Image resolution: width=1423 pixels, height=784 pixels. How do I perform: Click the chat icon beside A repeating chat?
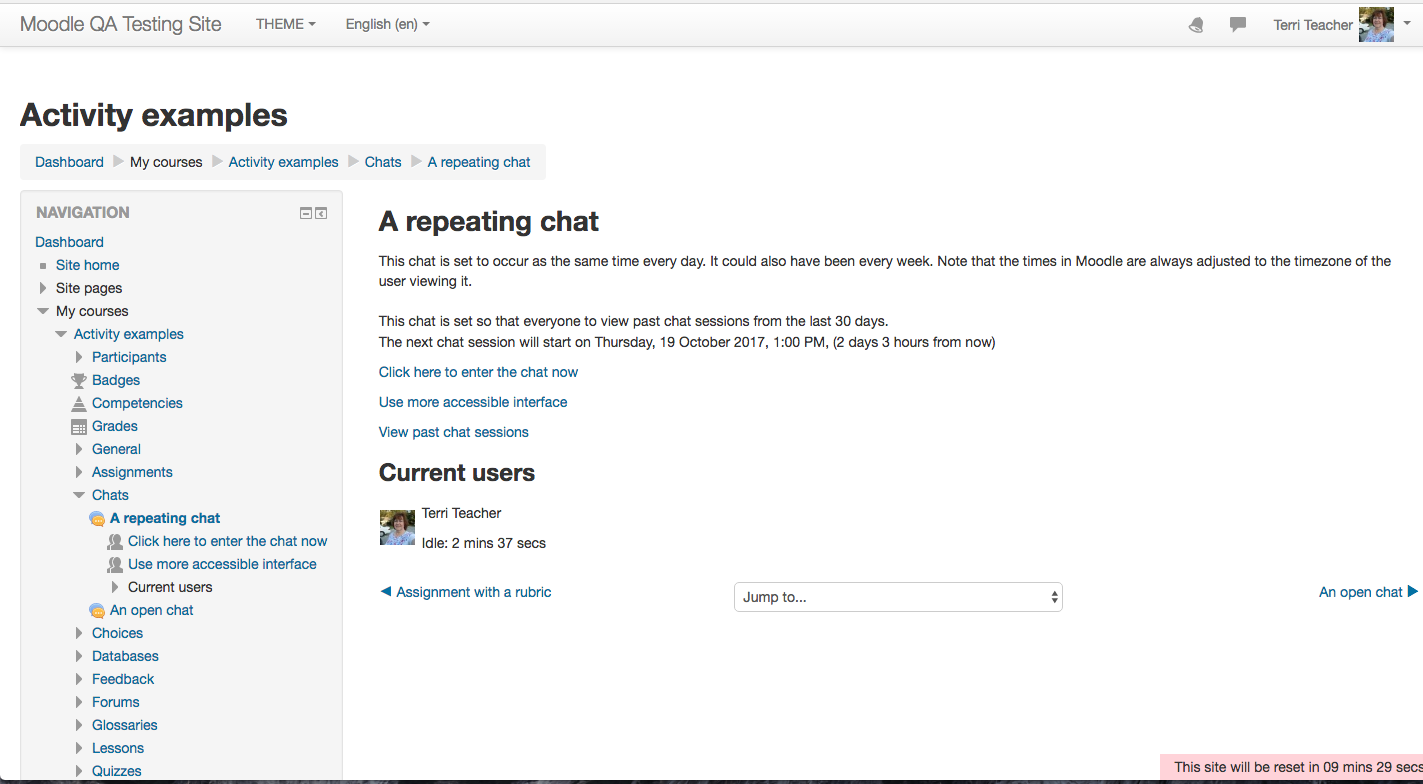pos(97,519)
